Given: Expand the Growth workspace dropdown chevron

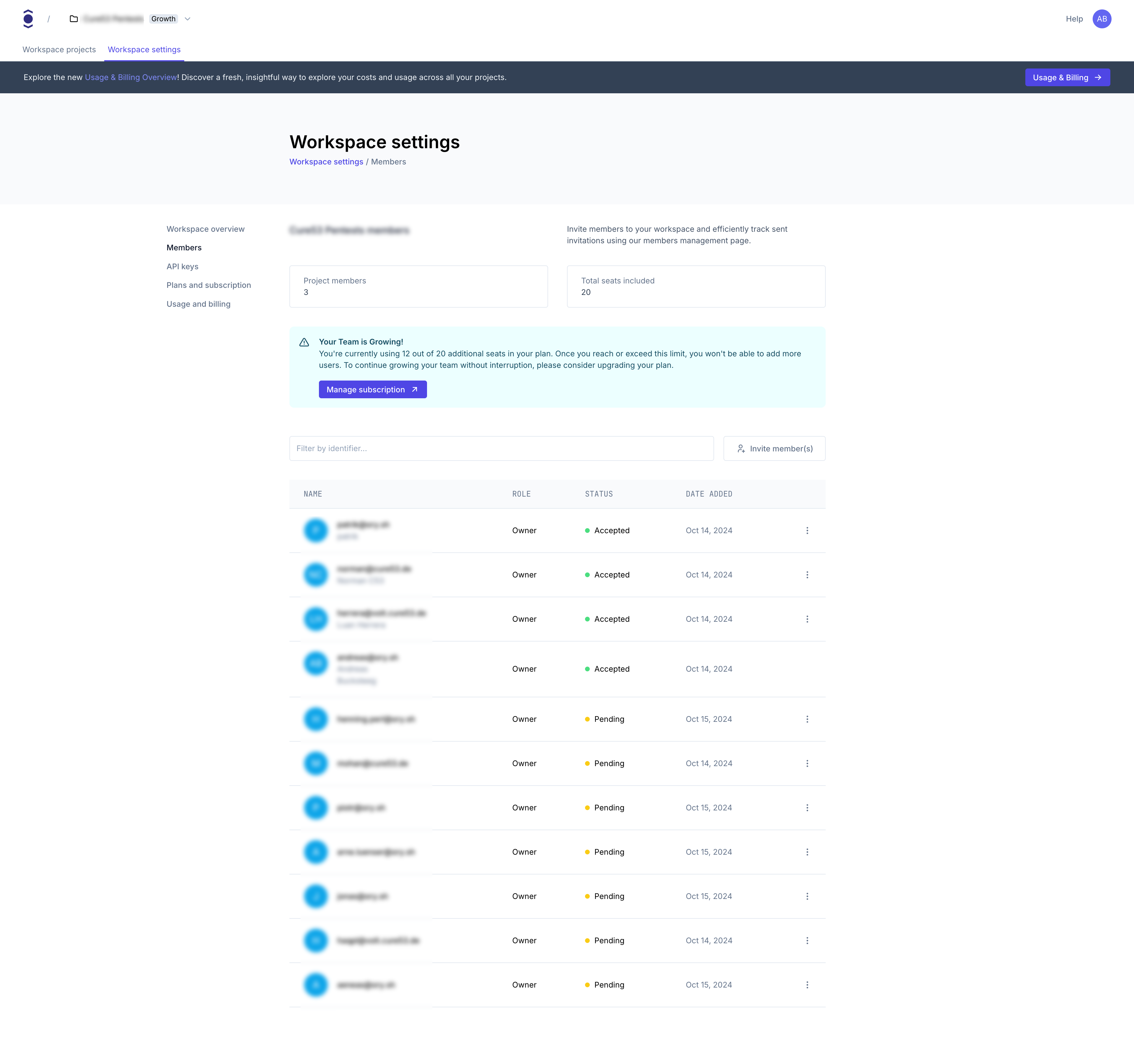Looking at the screenshot, I should tap(188, 19).
